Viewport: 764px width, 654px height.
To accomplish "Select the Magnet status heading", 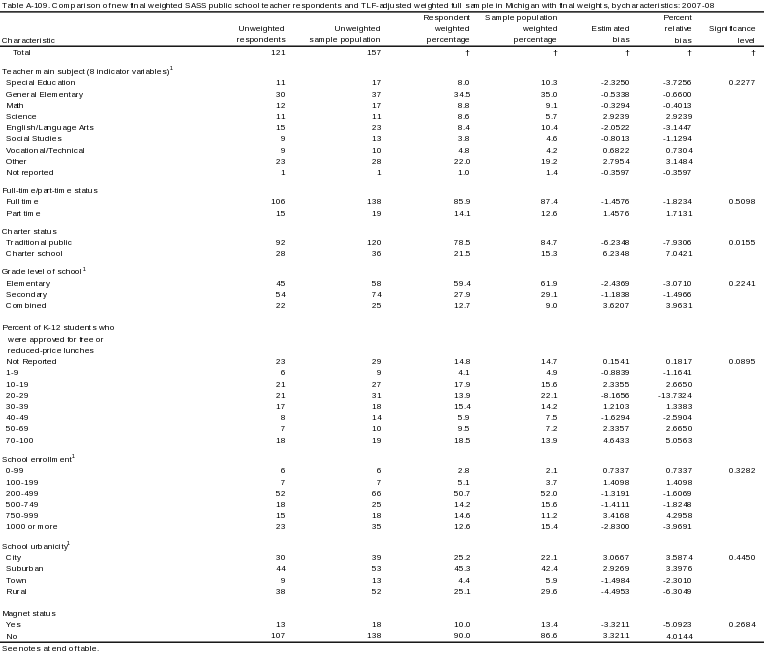I will 29,614.
